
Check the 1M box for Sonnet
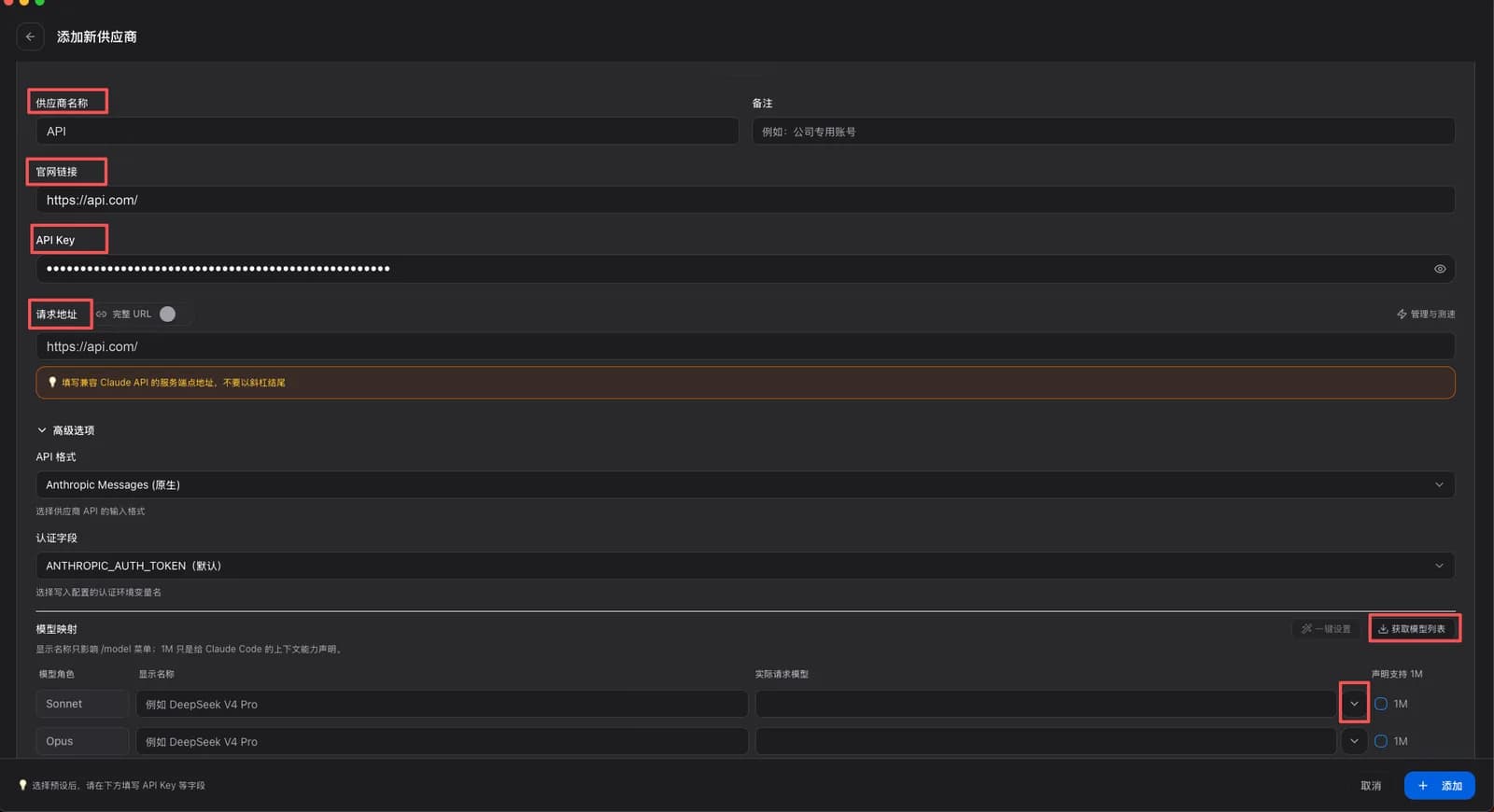[x=1381, y=704]
